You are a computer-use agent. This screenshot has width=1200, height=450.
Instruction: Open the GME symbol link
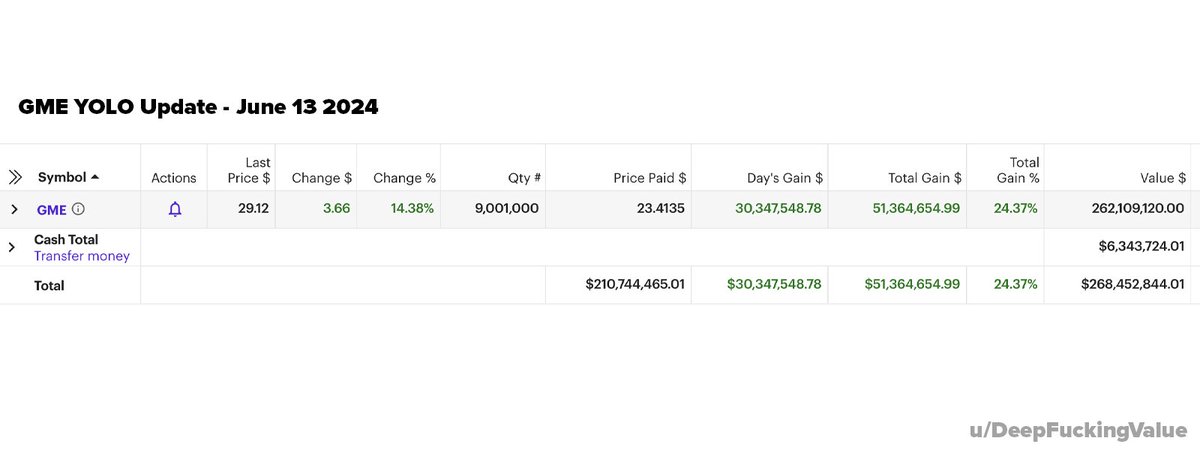[x=51, y=210]
